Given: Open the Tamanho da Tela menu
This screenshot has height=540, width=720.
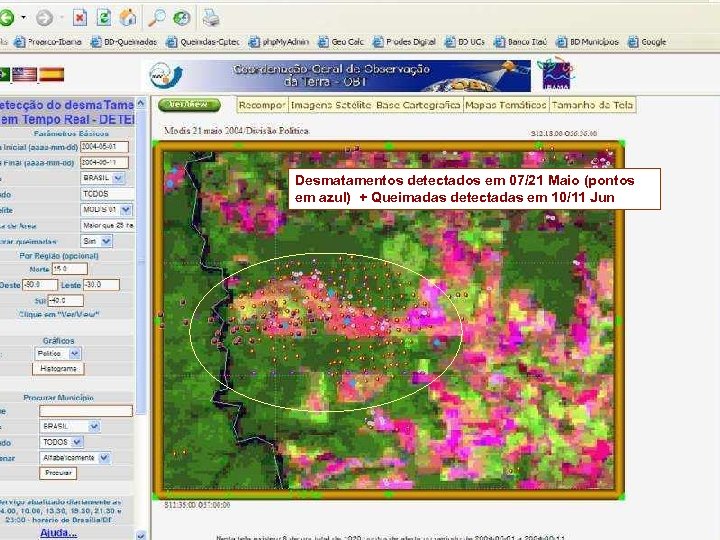Looking at the screenshot, I should (x=592, y=105).
